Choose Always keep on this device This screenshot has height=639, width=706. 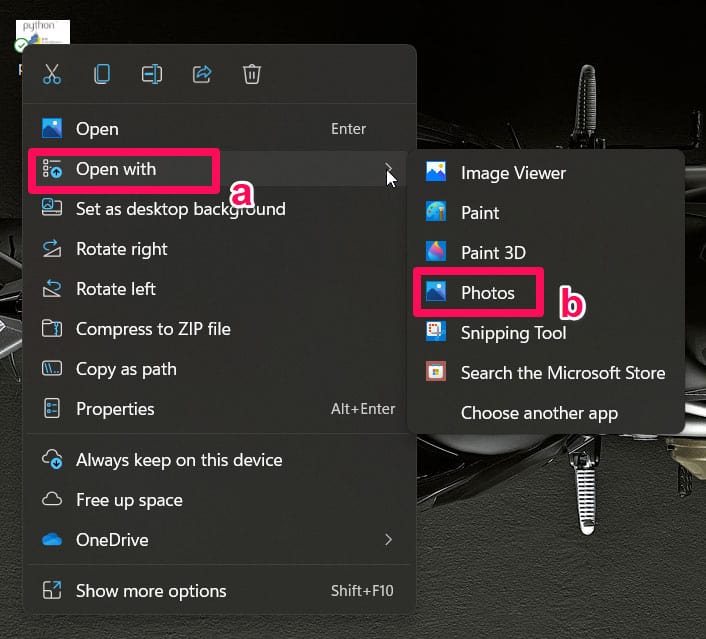(219, 460)
